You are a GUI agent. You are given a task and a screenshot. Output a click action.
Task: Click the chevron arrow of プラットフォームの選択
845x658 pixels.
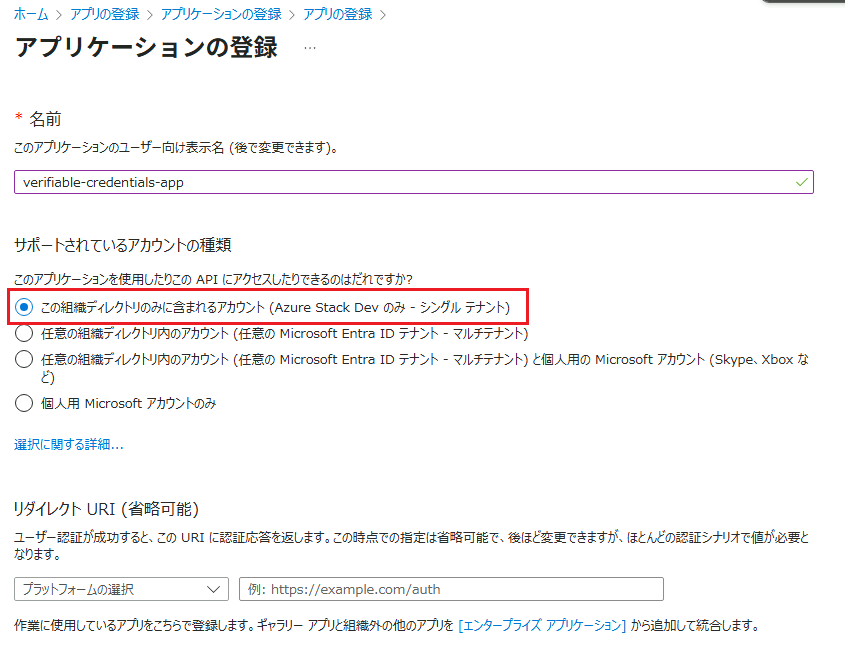coord(213,589)
